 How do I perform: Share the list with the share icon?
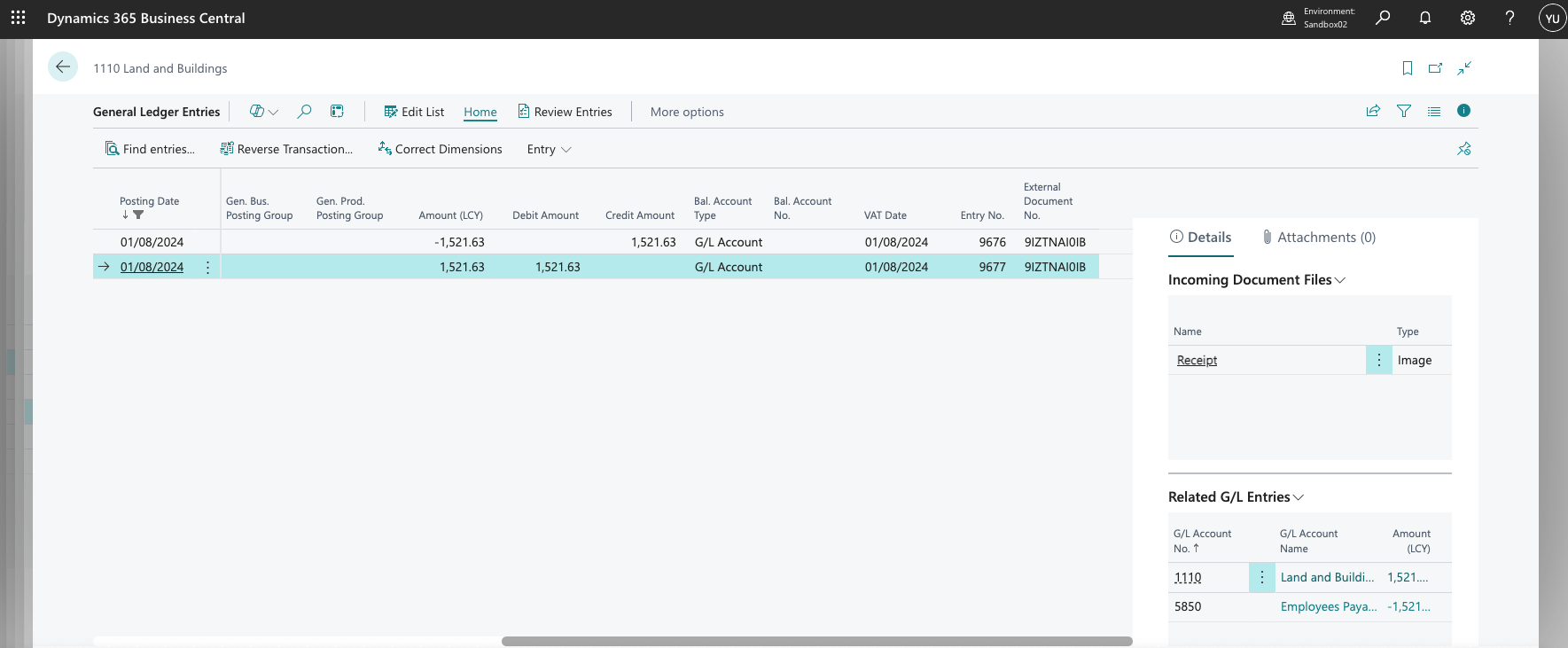pos(1373,111)
